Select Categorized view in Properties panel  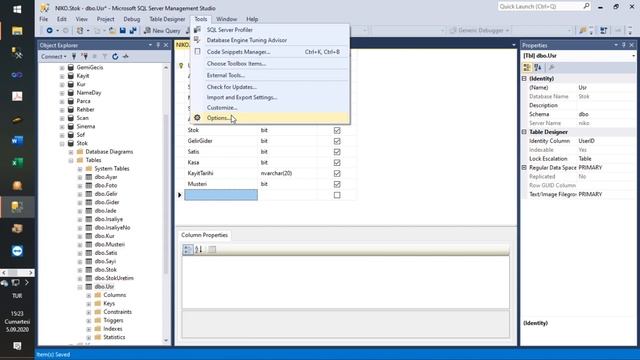[x=527, y=68]
